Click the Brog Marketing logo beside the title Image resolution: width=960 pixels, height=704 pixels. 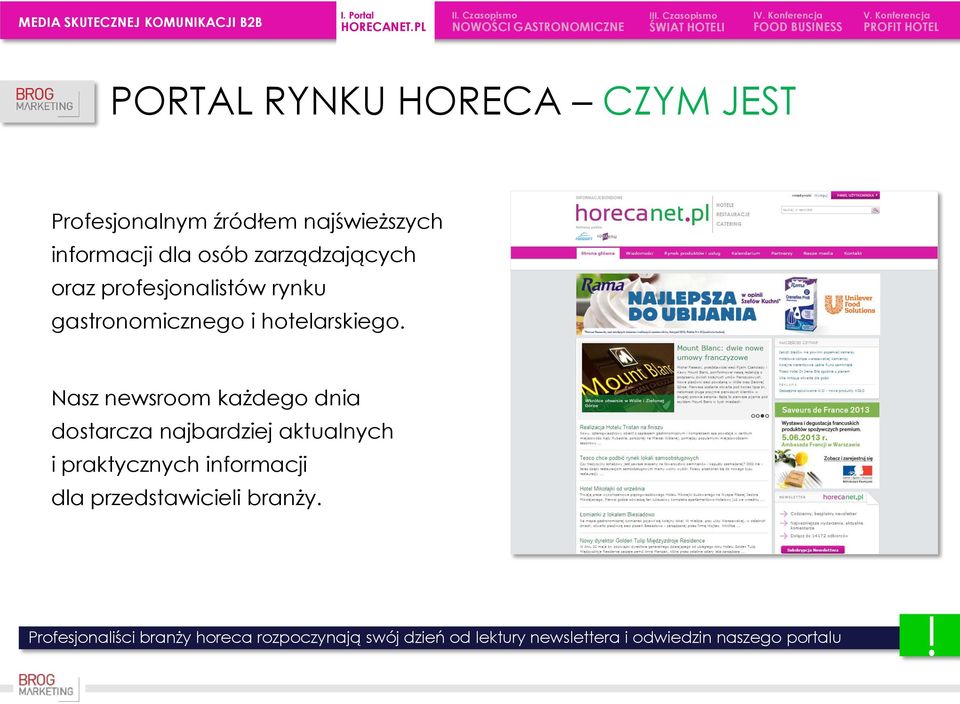pyautogui.click(x=48, y=102)
